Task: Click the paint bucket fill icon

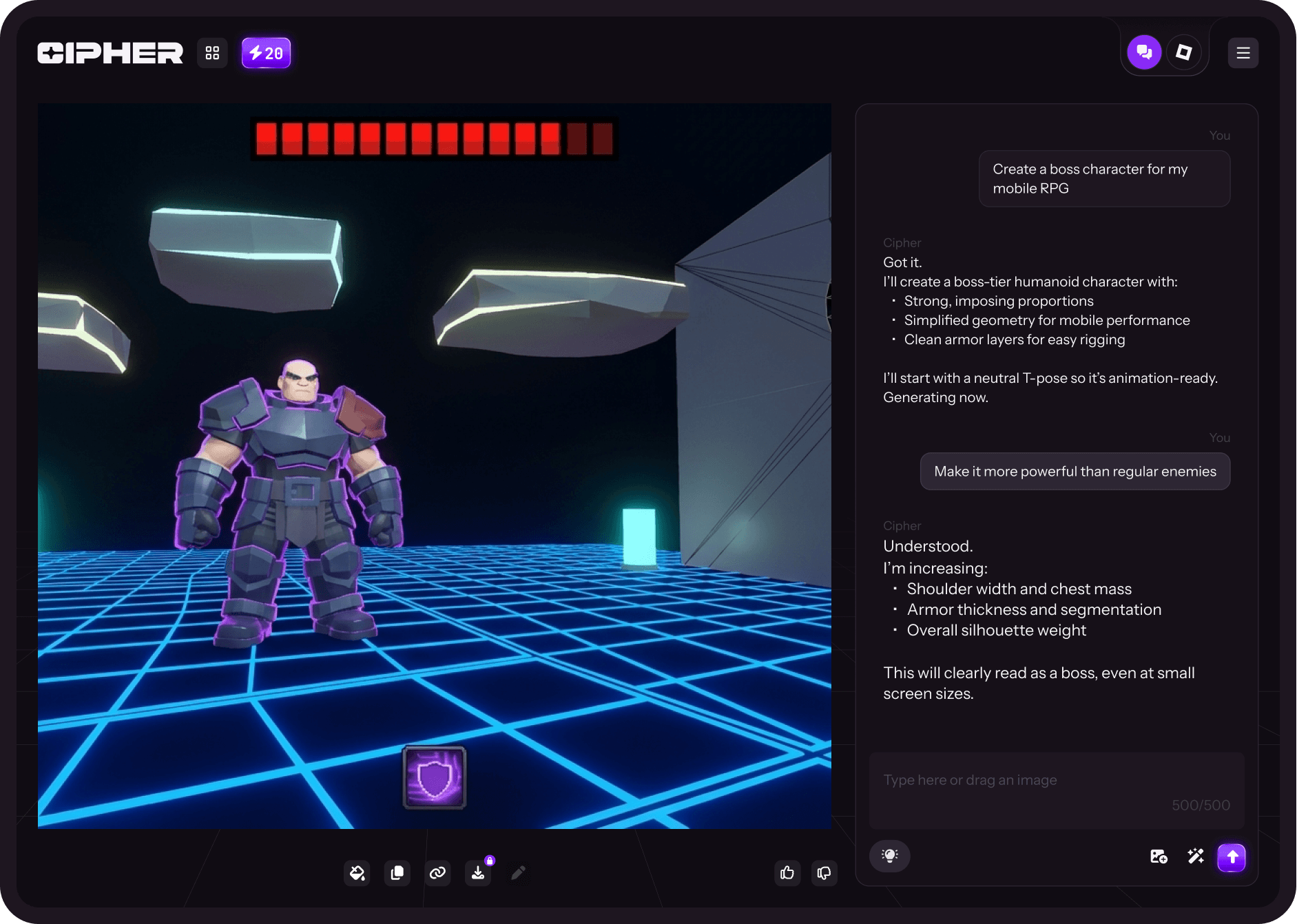Action: pyautogui.click(x=357, y=873)
